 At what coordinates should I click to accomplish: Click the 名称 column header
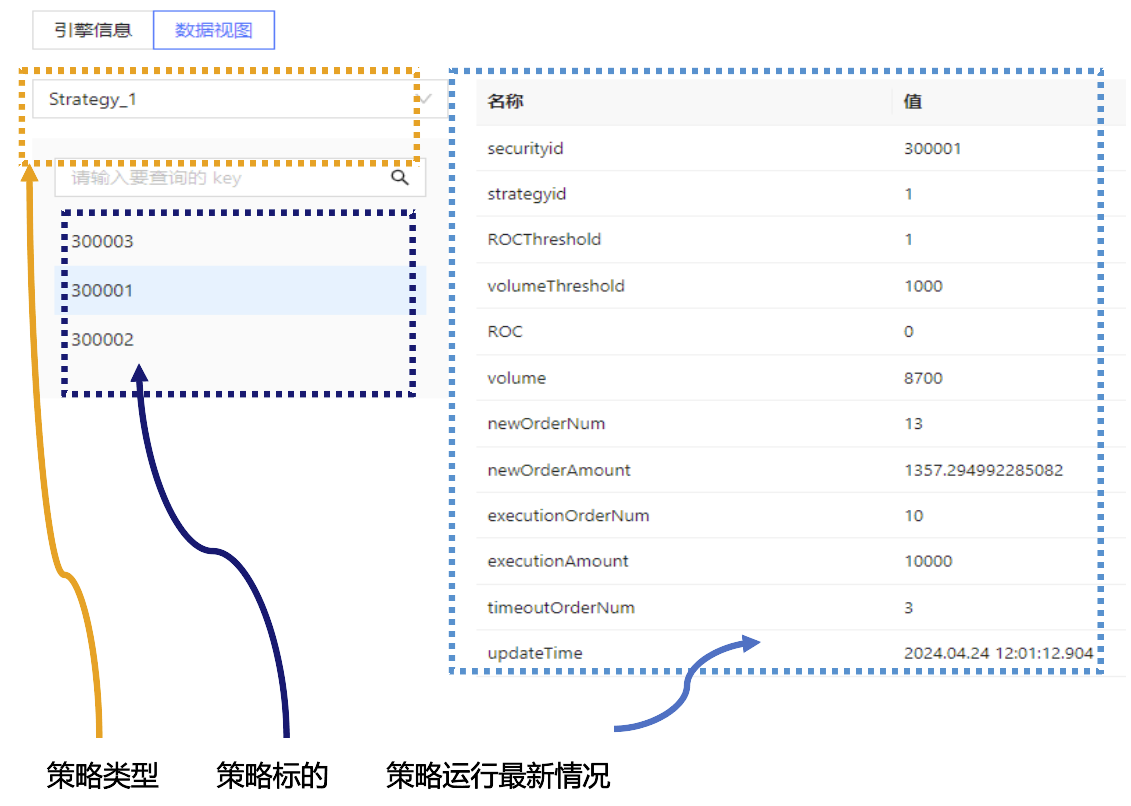click(x=505, y=101)
